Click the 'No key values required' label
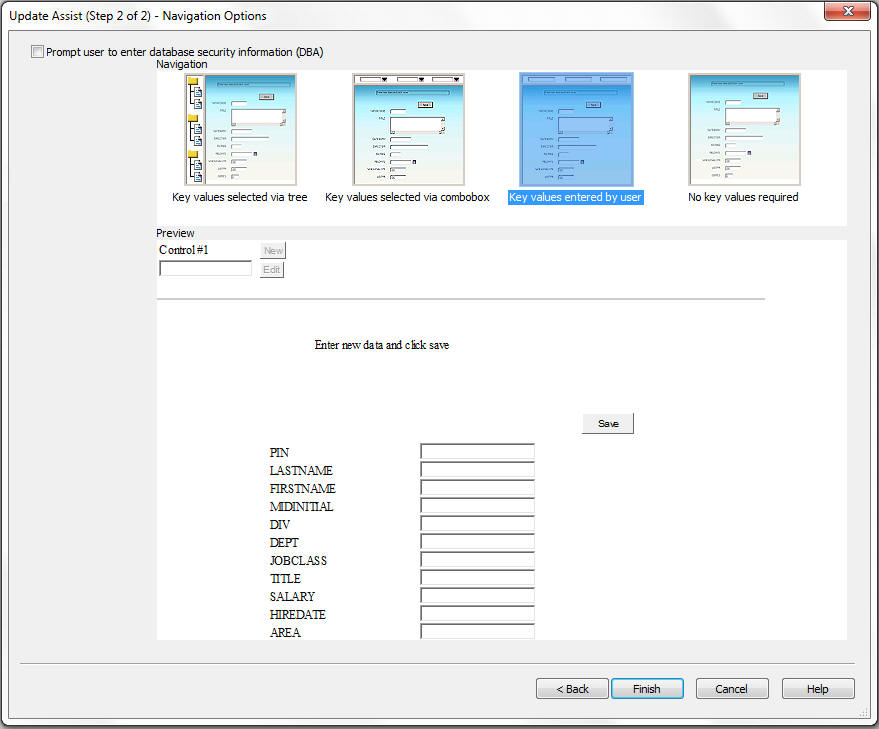Viewport: 879px width, 729px height. coord(743,198)
